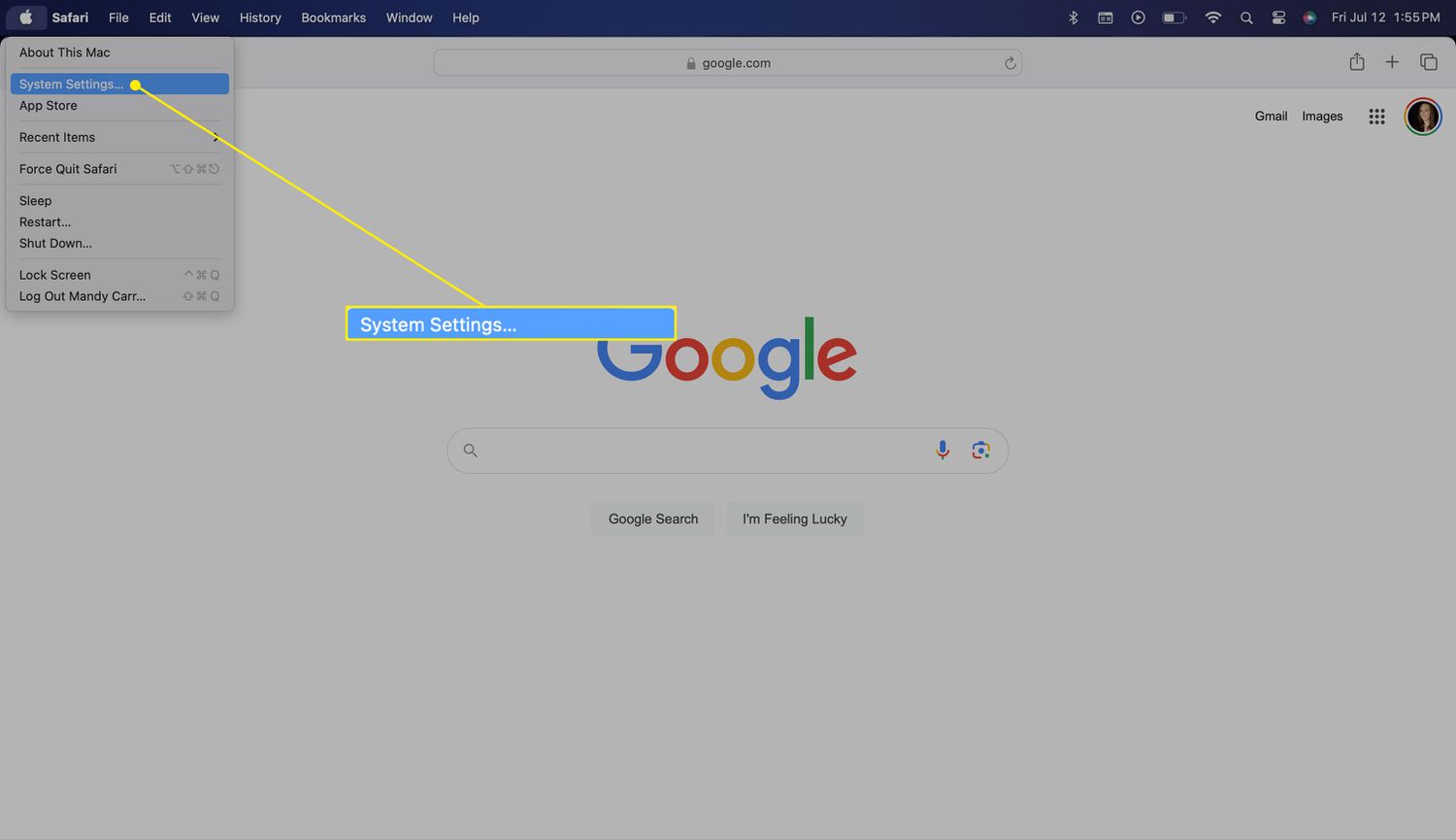The width and height of the screenshot is (1456, 840).
Task: Choose Force Quit Safari
Action: (68, 169)
